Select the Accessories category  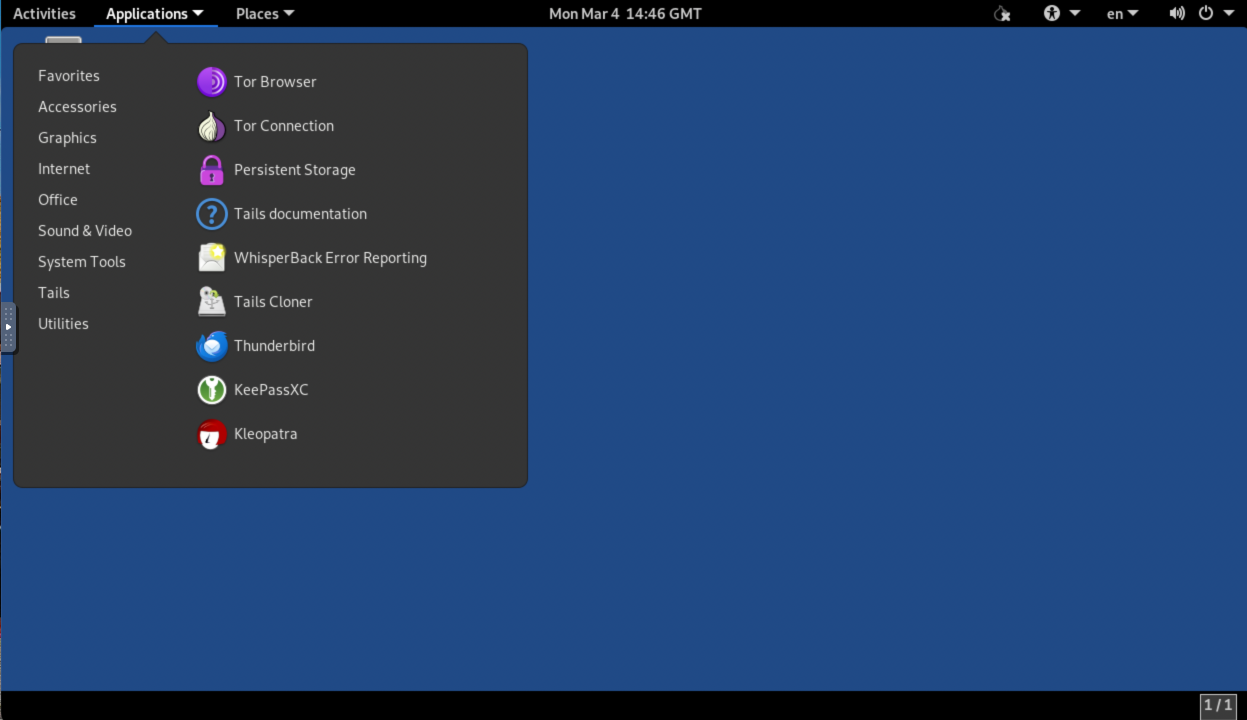coord(77,107)
